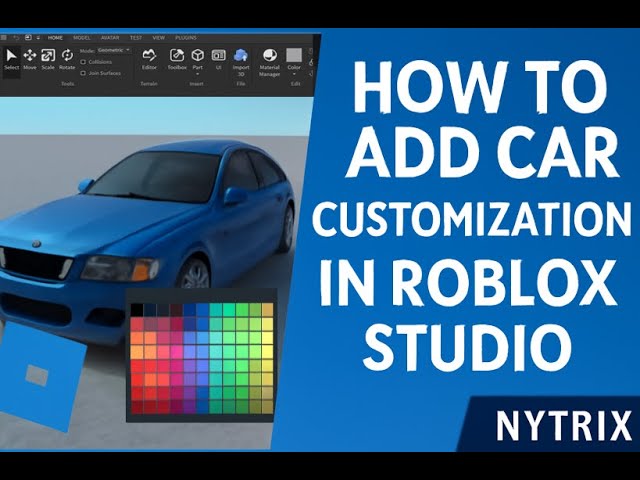This screenshot has width=640, height=480.
Task: Open the quick access customize arrow
Action: pos(38,38)
